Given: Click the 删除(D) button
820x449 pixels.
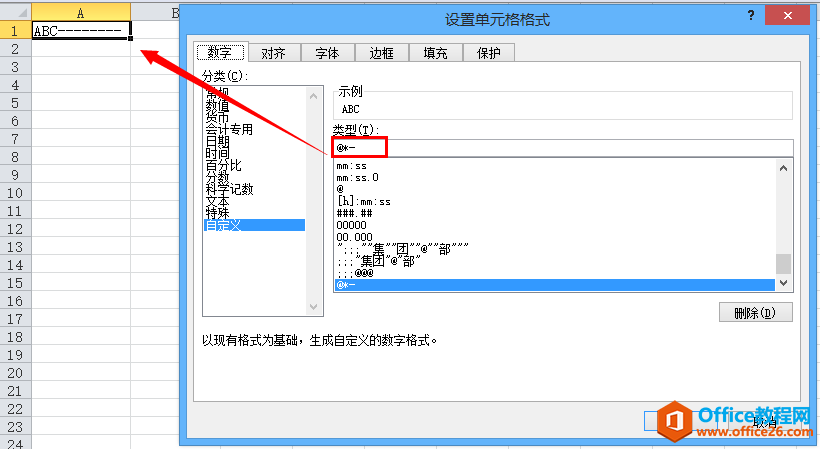Looking at the screenshot, I should point(756,313).
